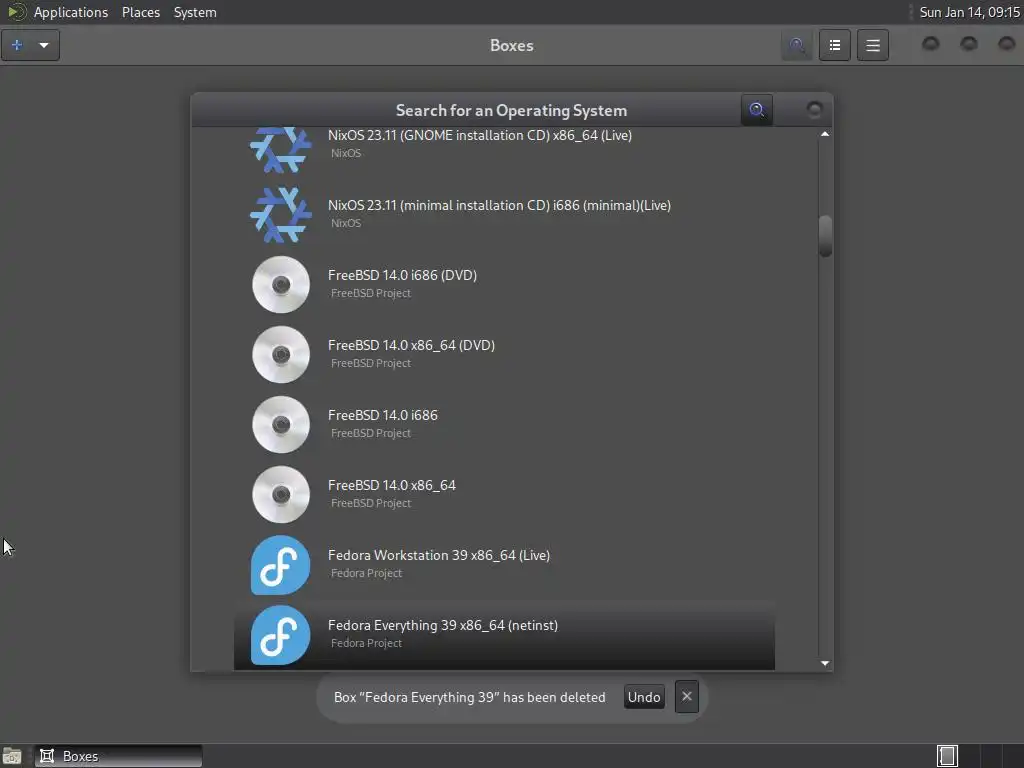Viewport: 1024px width, 768px height.
Task: Toggle the search icon in the Boxes header bar
Action: coord(796,45)
